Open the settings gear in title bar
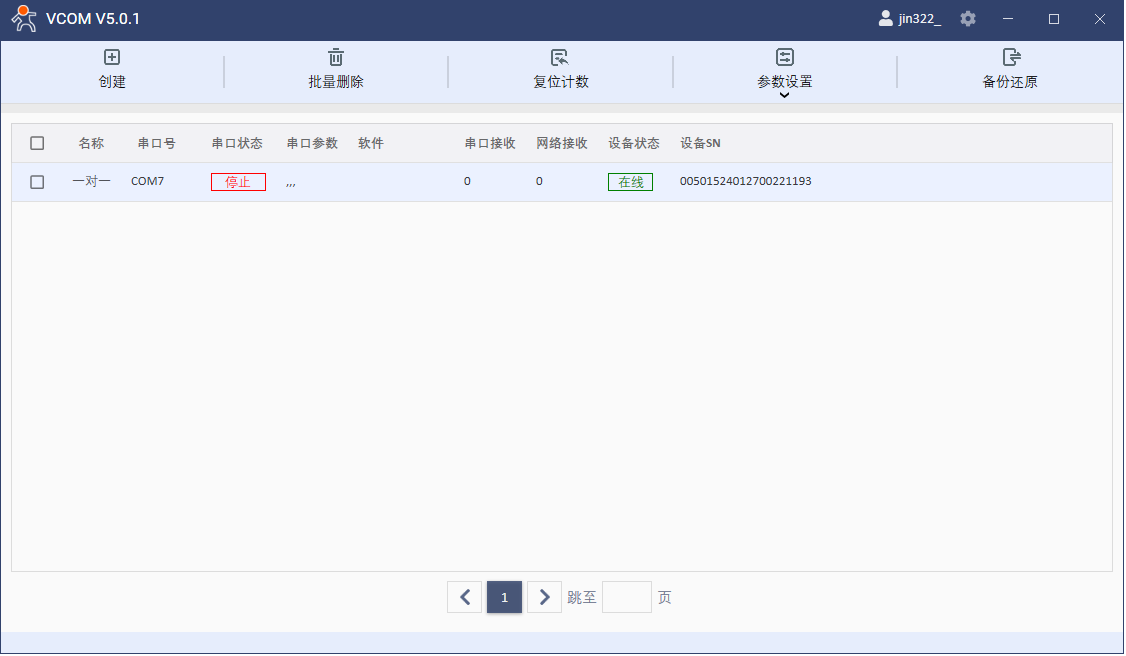The height and width of the screenshot is (656, 1126). pyautogui.click(x=968, y=19)
